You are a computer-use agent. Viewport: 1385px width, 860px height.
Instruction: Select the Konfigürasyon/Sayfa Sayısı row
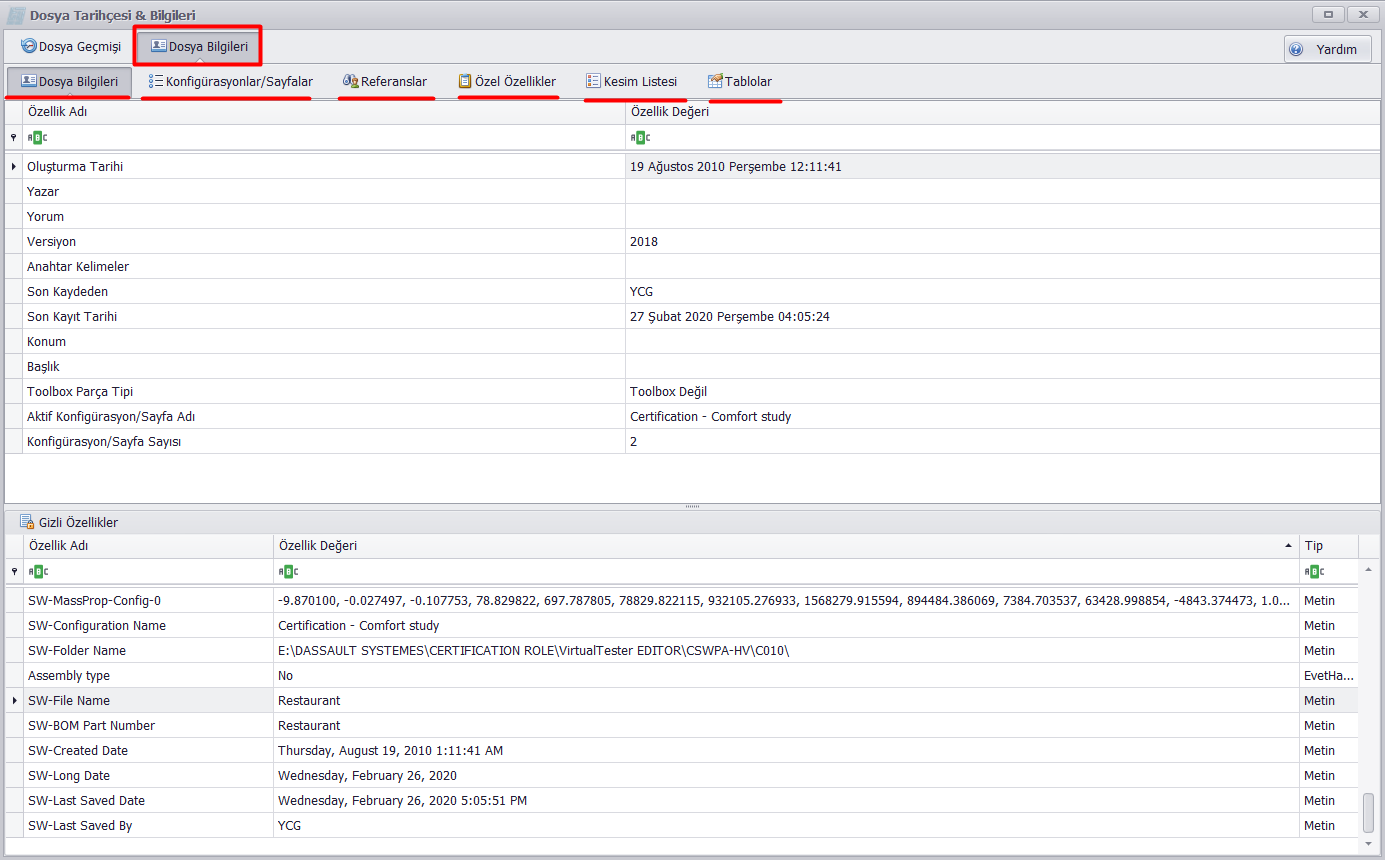click(x=692, y=442)
